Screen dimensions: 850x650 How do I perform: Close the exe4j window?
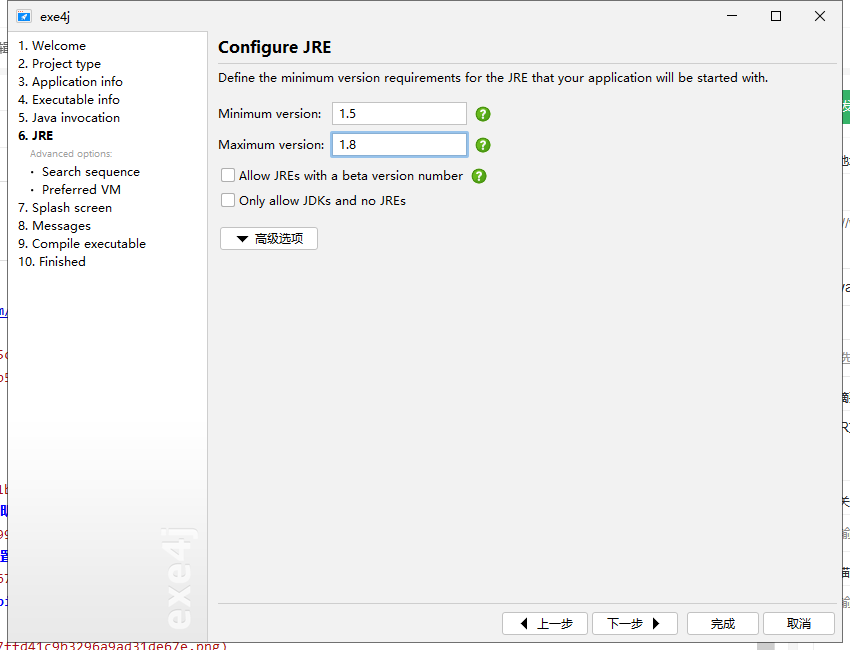point(820,16)
